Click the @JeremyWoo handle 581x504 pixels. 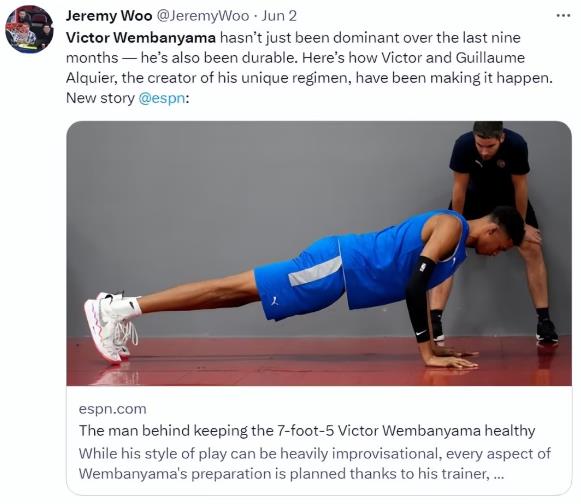pos(203,16)
